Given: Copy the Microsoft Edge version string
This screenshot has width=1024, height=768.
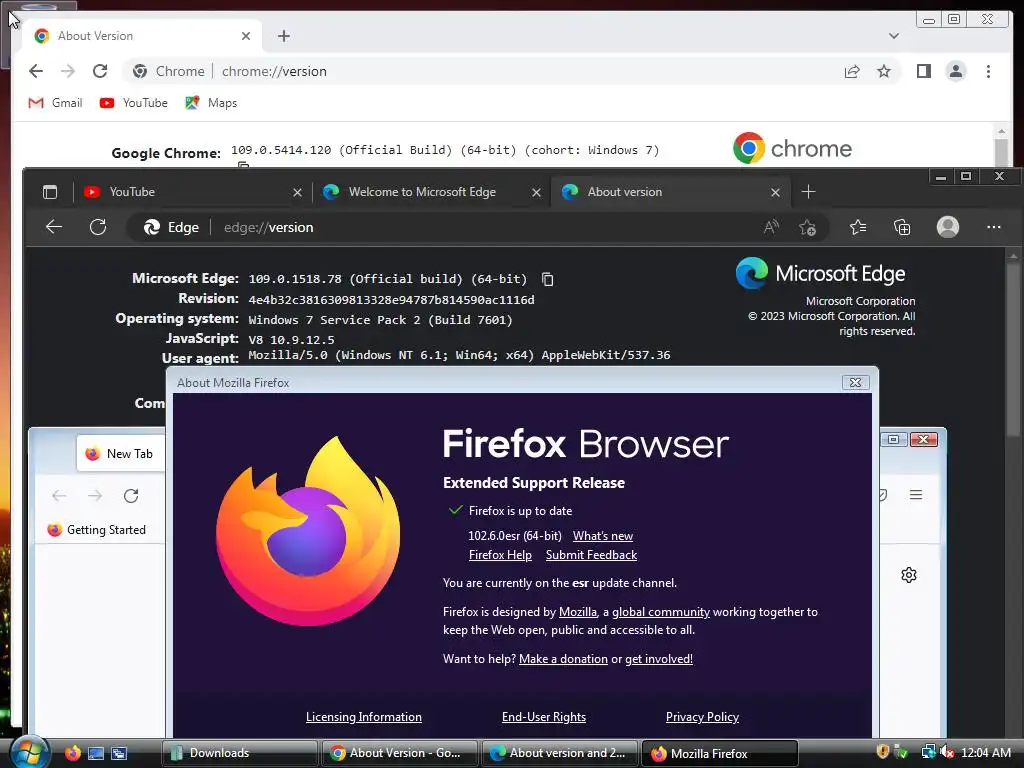Looking at the screenshot, I should point(547,280).
